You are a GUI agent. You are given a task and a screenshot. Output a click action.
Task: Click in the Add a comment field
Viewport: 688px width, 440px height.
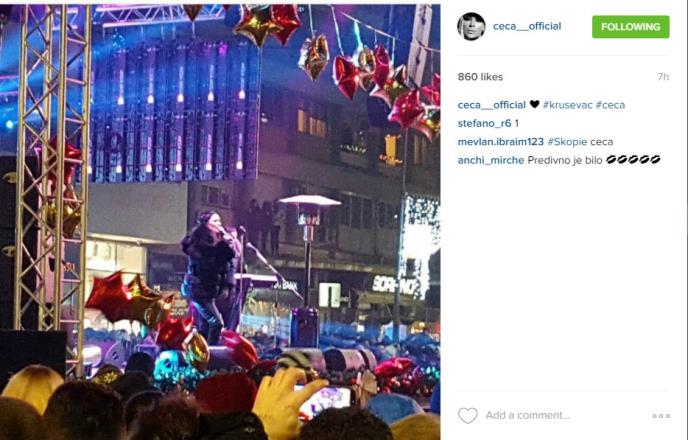[566, 415]
